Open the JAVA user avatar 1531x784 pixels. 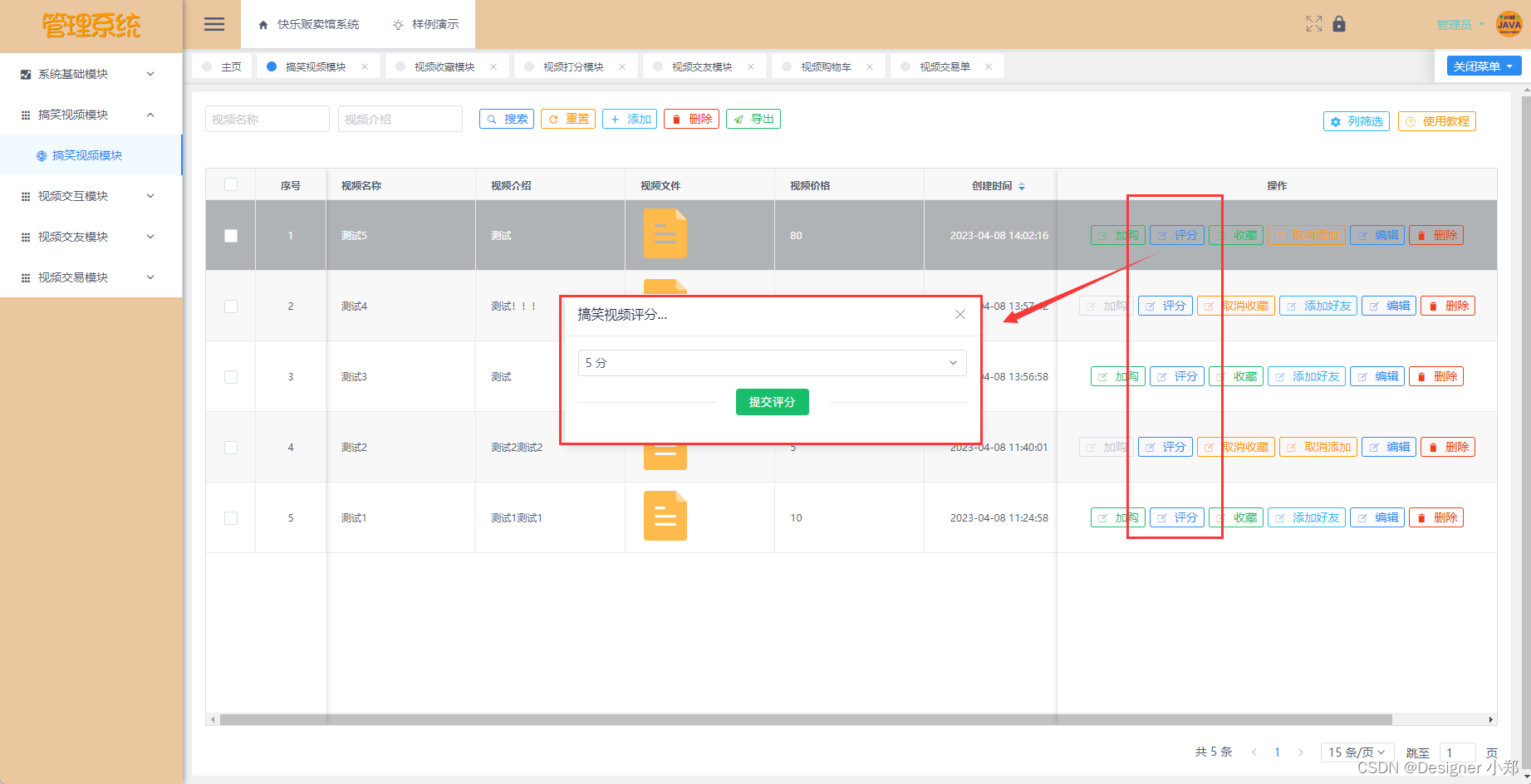coord(1509,24)
